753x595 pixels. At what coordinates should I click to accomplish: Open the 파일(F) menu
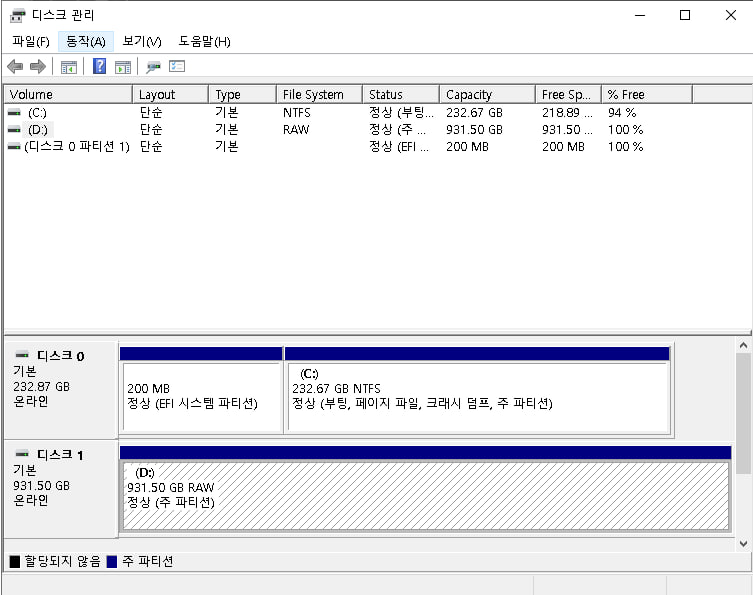point(30,41)
